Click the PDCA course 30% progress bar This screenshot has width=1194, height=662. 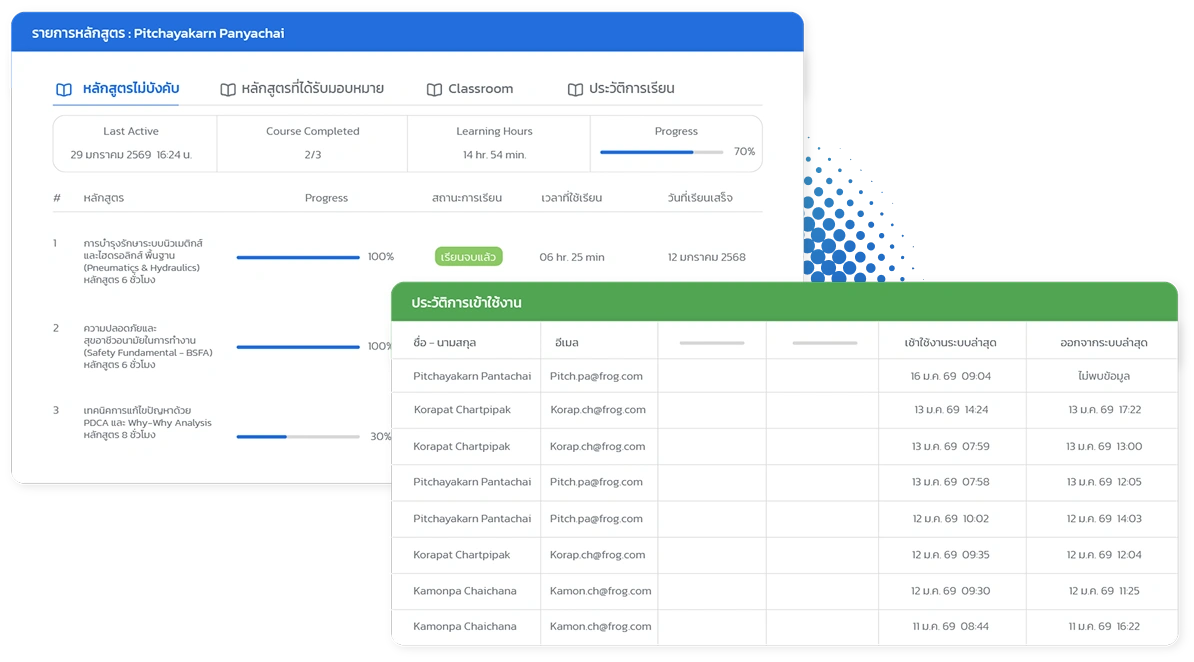pos(298,437)
